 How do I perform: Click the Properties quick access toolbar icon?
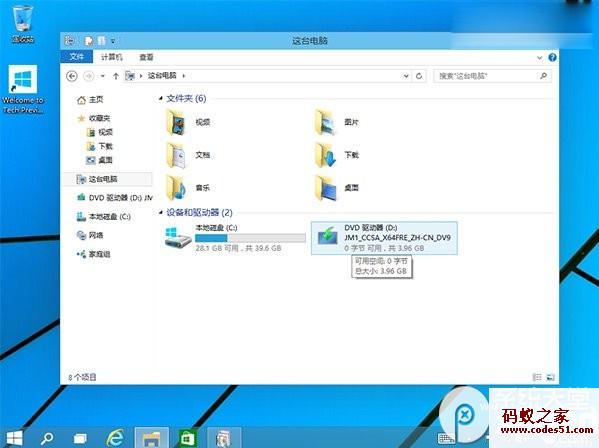(89, 40)
